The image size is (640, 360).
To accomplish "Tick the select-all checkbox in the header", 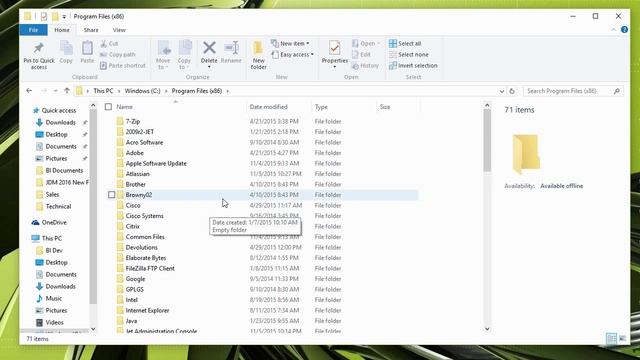I will point(108,107).
